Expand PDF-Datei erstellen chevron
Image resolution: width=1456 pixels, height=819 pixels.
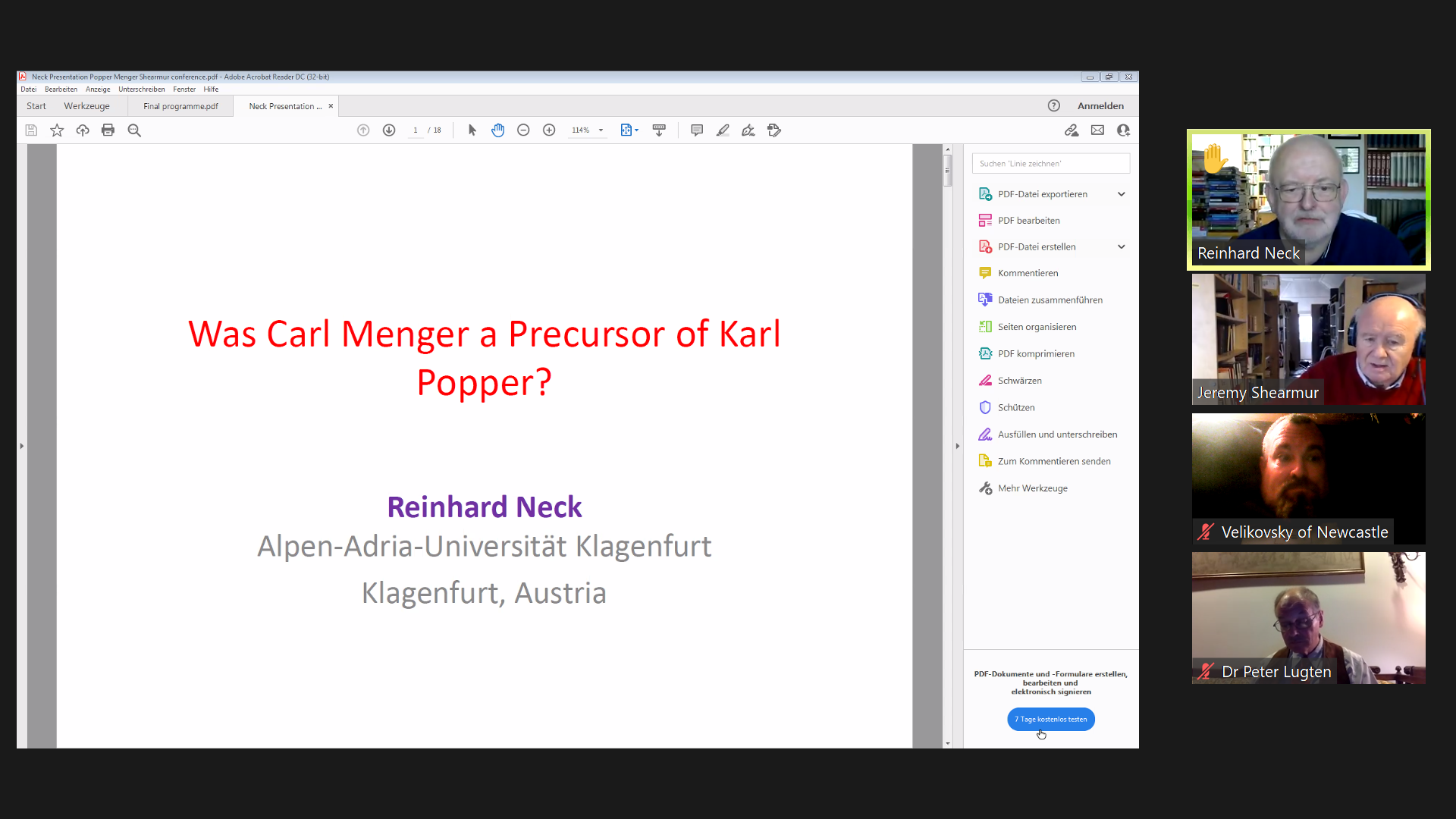pos(1121,246)
